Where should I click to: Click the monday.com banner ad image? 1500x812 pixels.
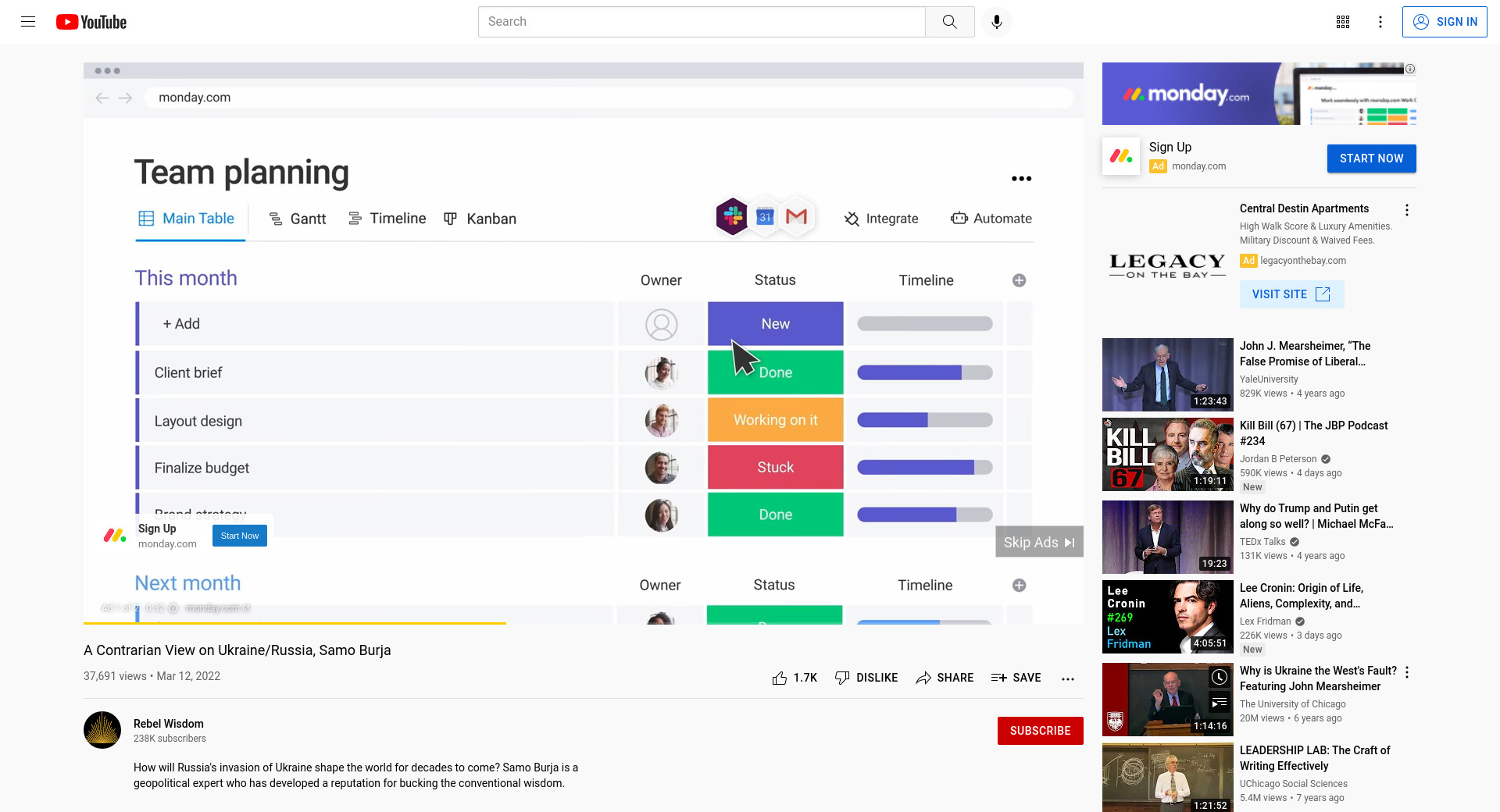pos(1259,94)
